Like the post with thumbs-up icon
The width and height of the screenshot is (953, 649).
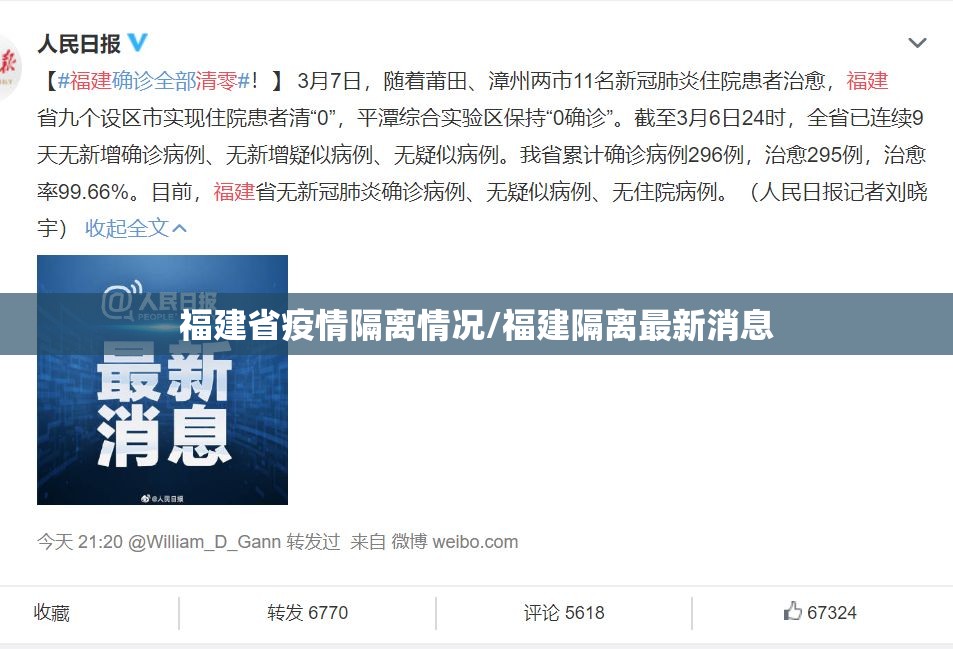click(x=820, y=612)
